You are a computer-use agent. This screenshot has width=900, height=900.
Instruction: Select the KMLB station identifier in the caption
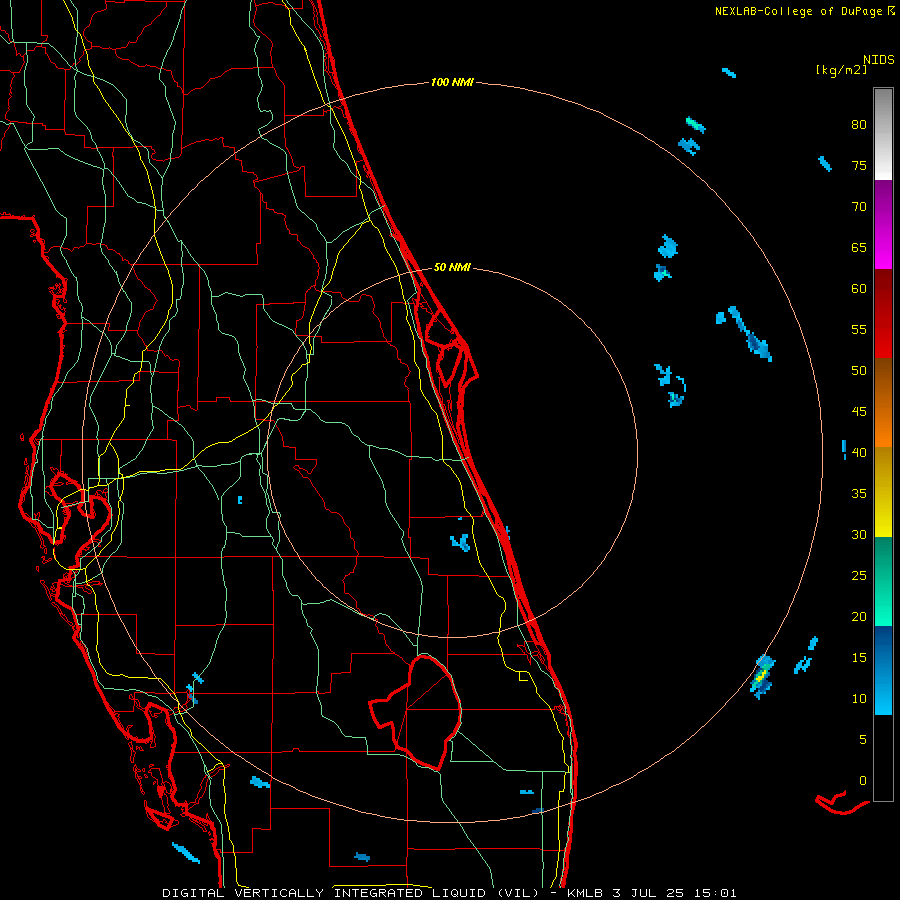585,893
